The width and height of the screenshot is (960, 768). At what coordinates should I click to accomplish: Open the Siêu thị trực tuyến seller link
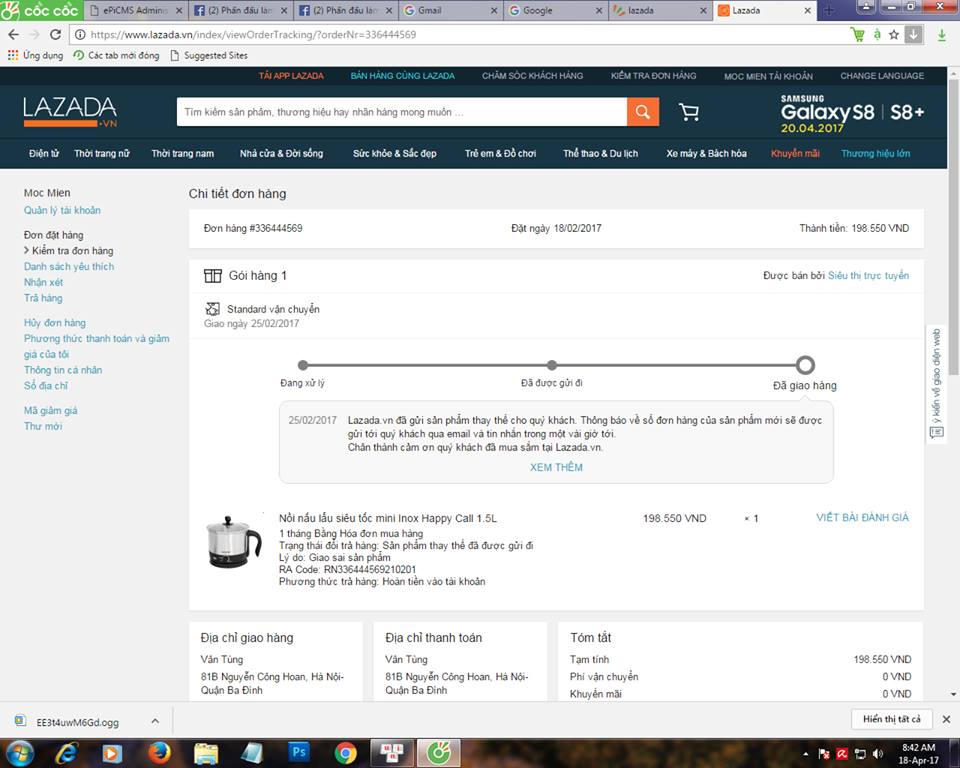pyautogui.click(x=868, y=276)
